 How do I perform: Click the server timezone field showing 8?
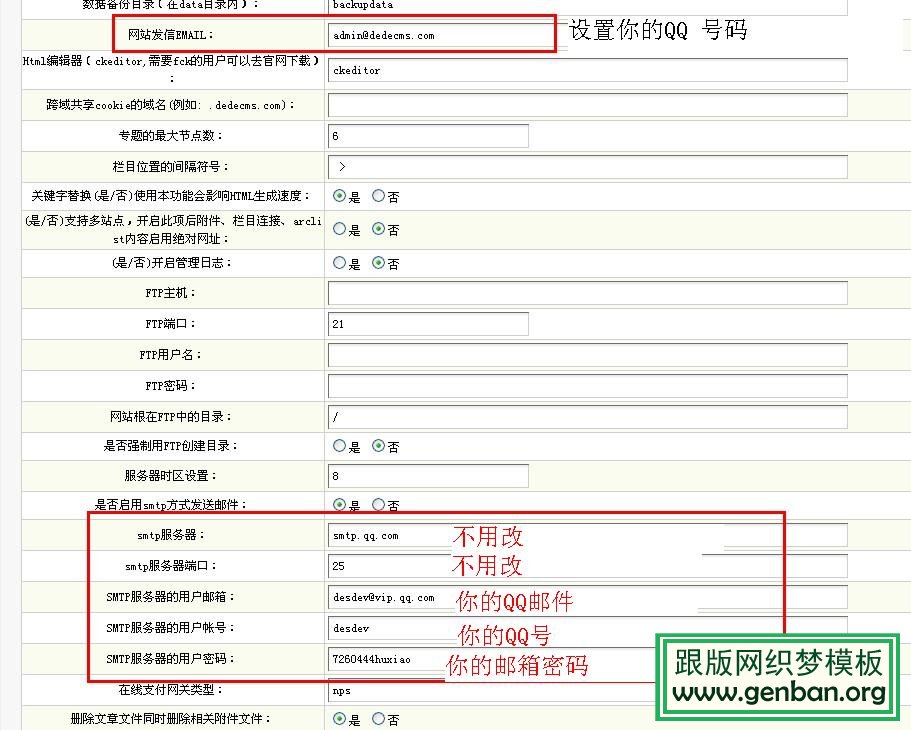[x=428, y=475]
